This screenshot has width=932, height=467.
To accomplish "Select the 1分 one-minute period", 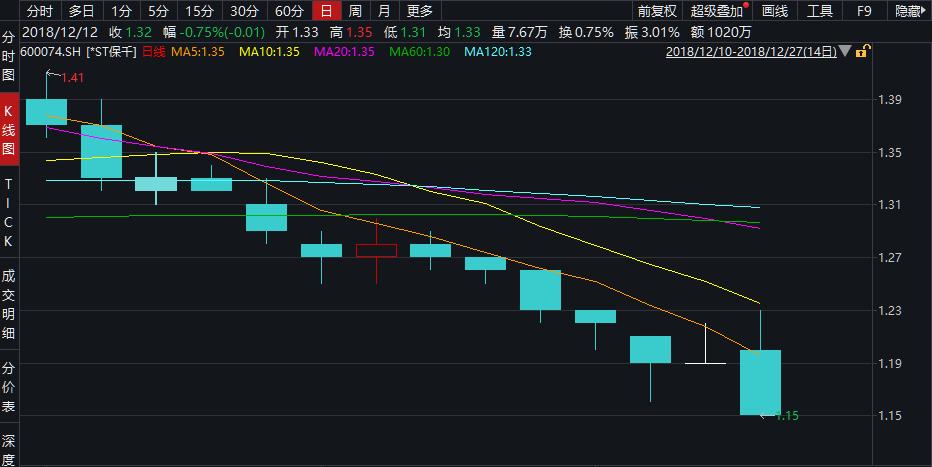I will pyautogui.click(x=121, y=11).
